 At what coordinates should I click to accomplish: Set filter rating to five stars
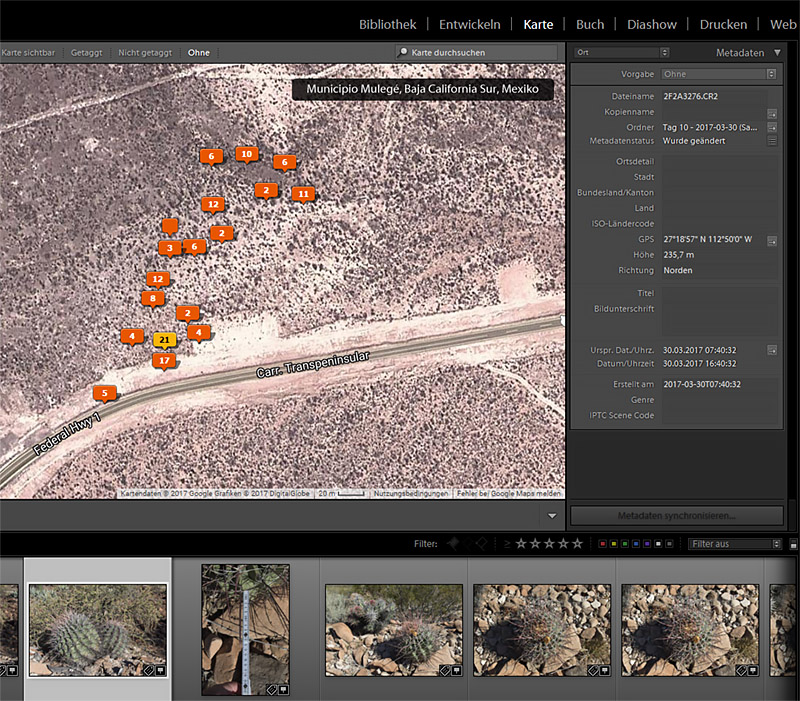(x=577, y=544)
